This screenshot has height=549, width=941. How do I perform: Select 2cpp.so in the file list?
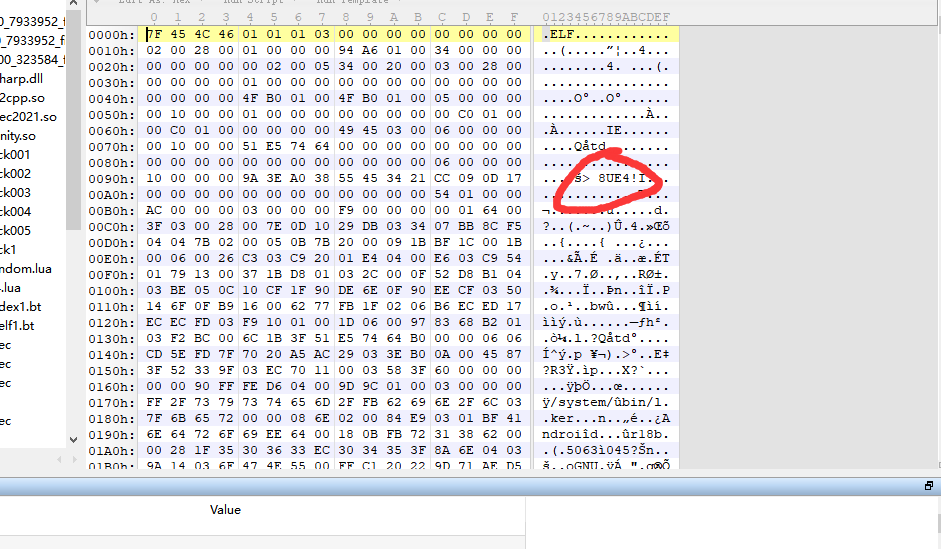click(x=22, y=98)
